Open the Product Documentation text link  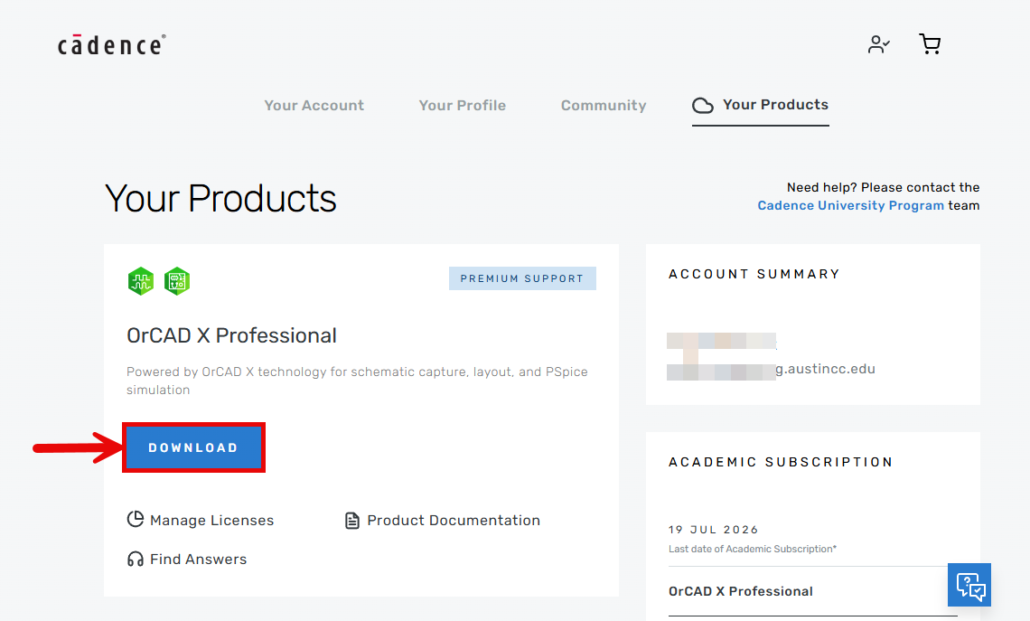tap(453, 520)
